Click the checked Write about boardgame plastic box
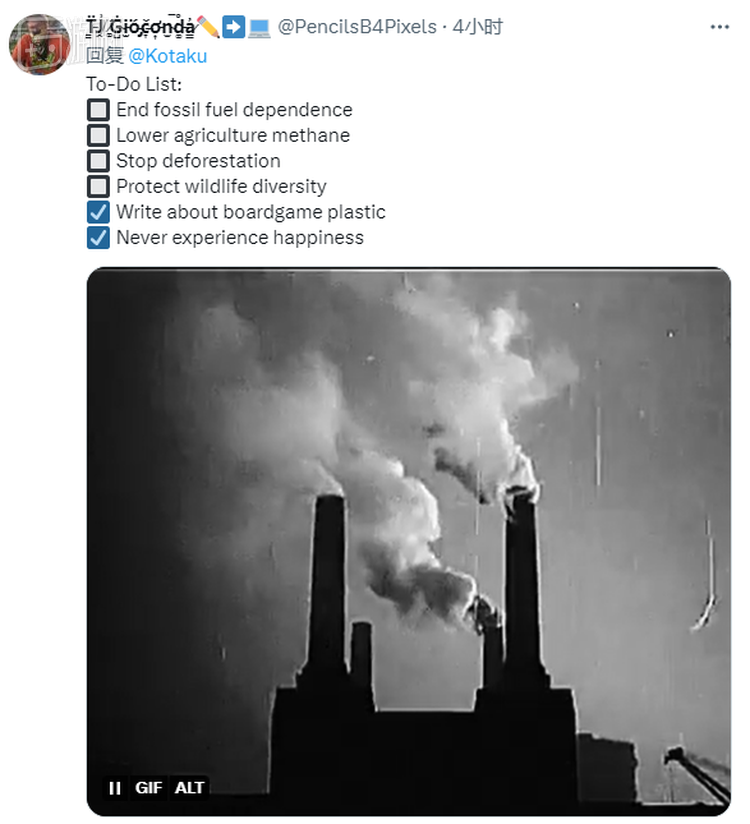Image resolution: width=750 pixels, height=824 pixels. [x=98, y=212]
